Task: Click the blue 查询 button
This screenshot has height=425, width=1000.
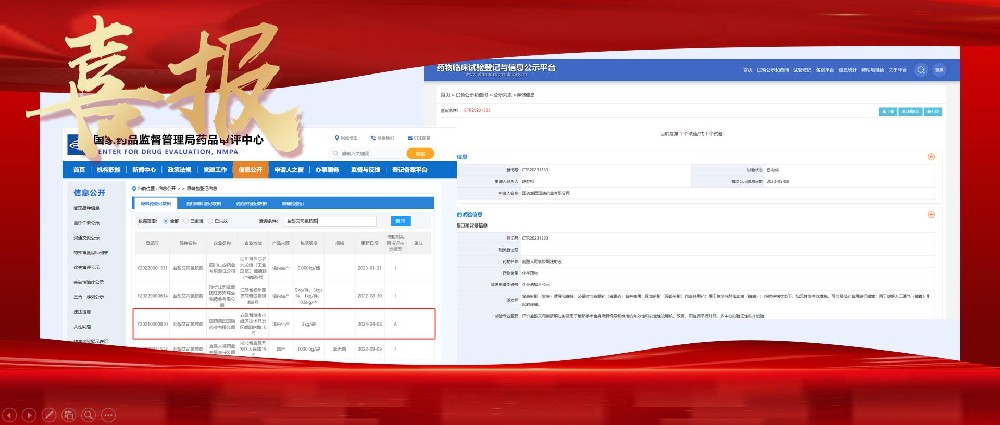Action: [x=401, y=221]
